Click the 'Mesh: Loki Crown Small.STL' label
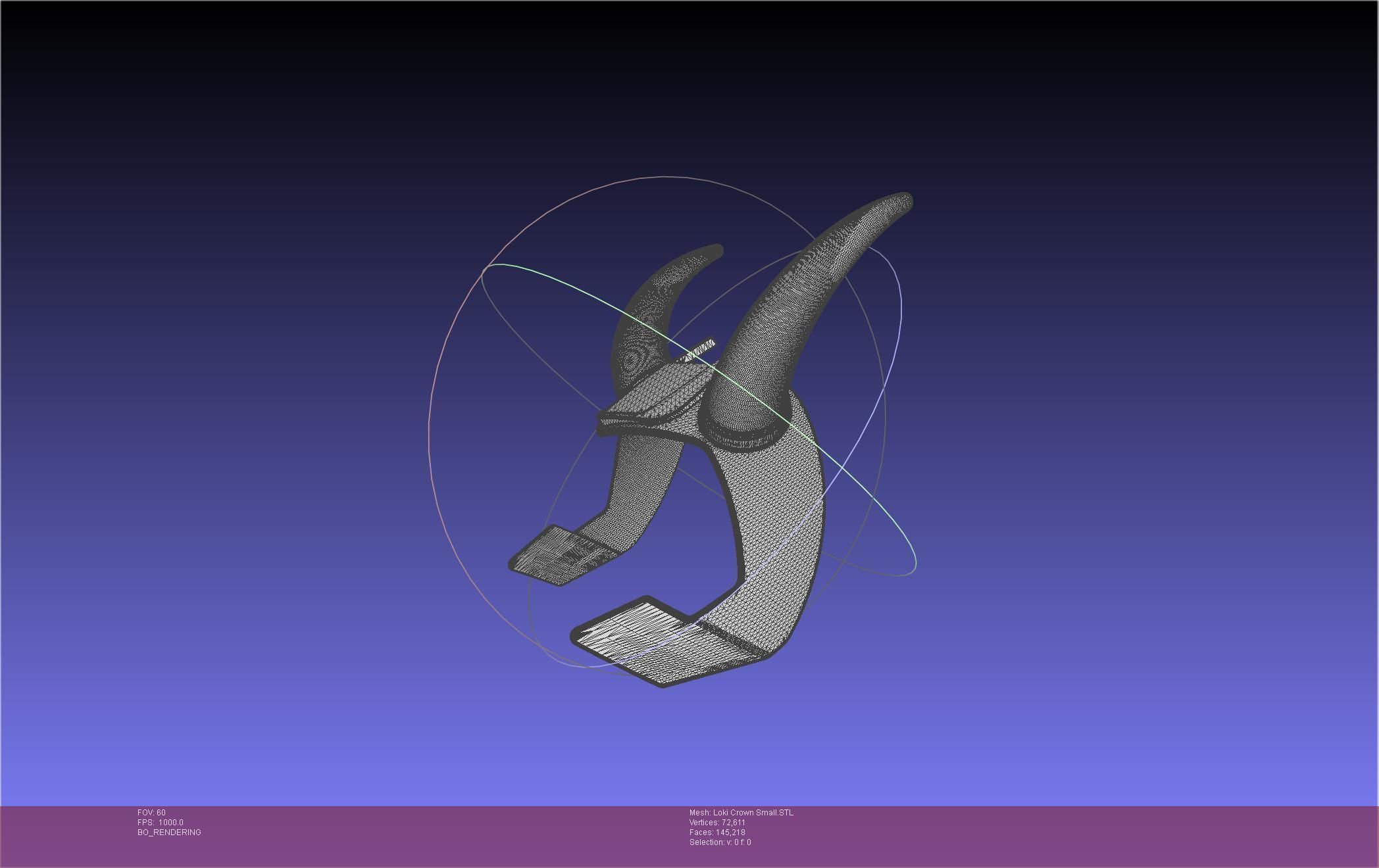 pyautogui.click(x=741, y=813)
